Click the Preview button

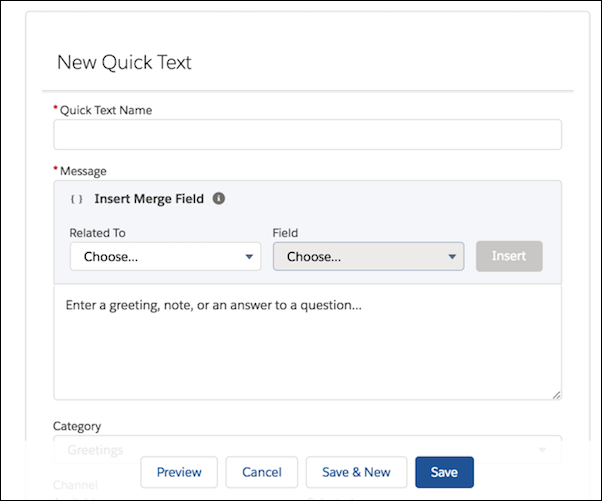[179, 472]
